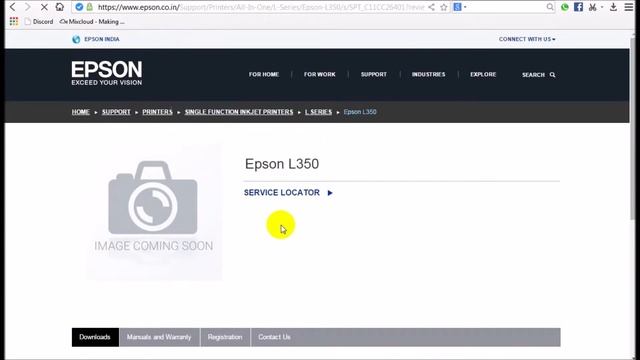
Task: Click the Epson Exceed Your Vision logo
Action: point(107,73)
